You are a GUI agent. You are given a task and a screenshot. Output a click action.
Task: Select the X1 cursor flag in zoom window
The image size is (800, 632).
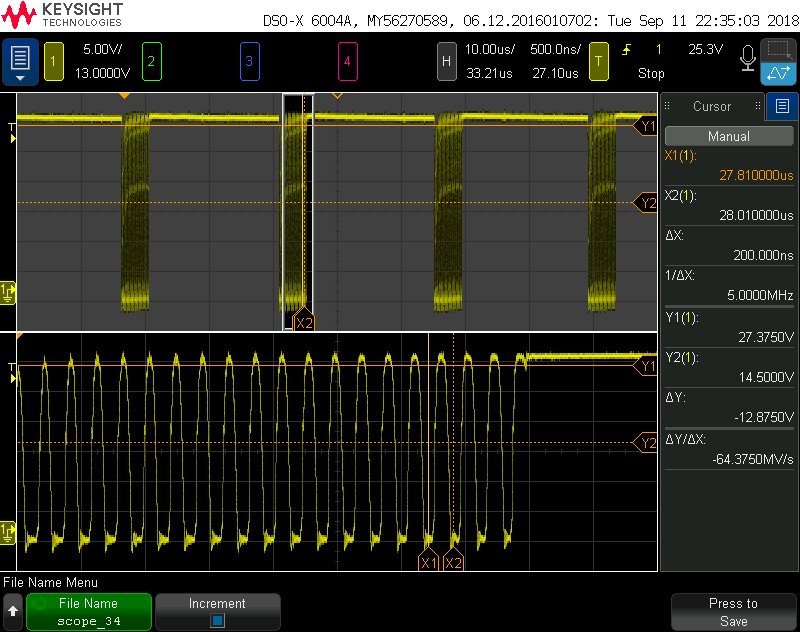pyautogui.click(x=429, y=560)
